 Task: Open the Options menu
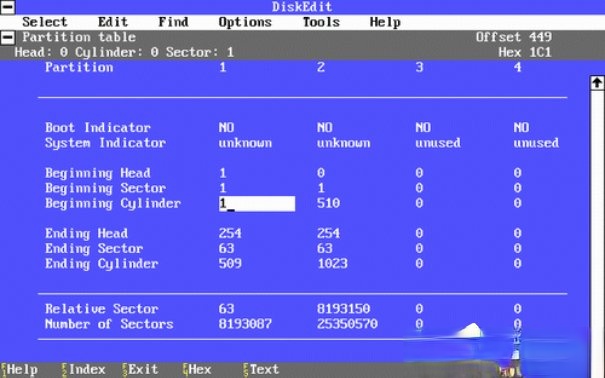(x=245, y=22)
